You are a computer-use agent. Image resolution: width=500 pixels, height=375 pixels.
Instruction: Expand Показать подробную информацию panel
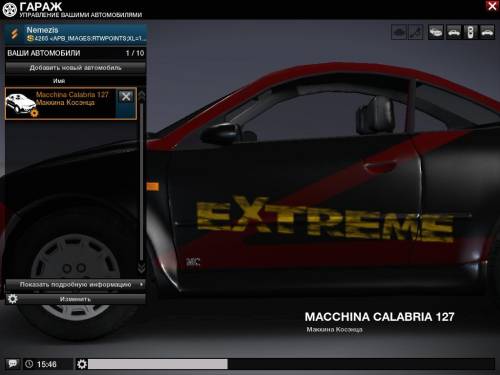[x=75, y=285]
